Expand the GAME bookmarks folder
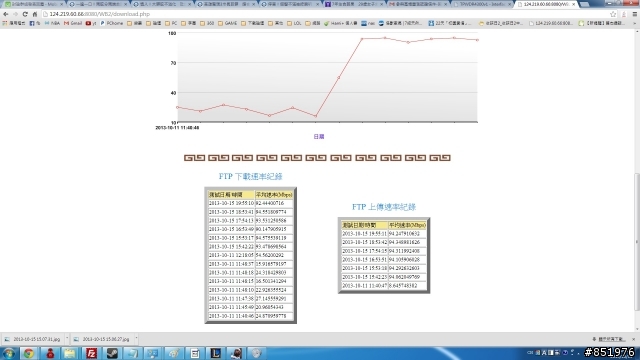 (x=228, y=23)
